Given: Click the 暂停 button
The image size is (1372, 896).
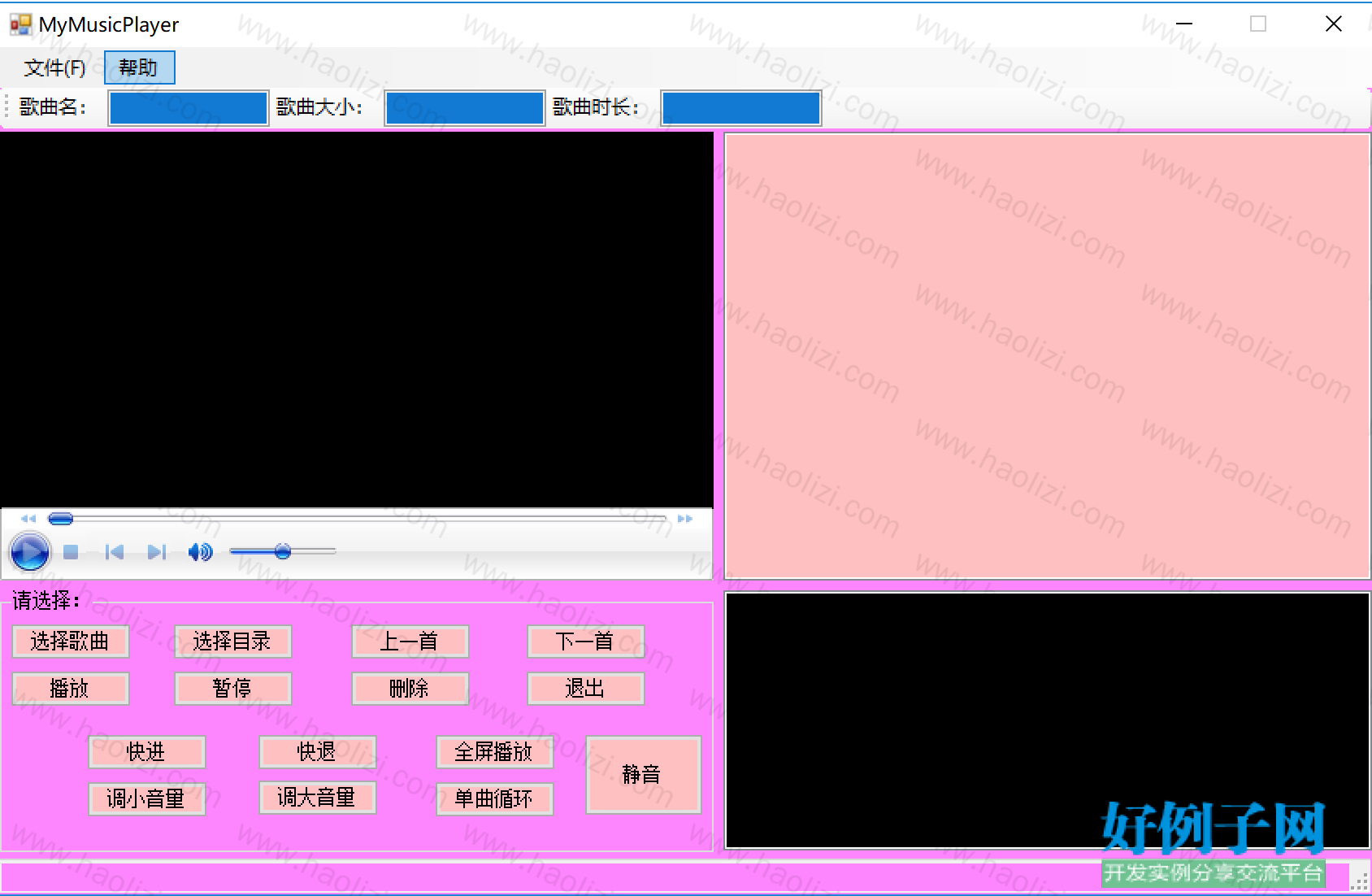Looking at the screenshot, I should coord(233,689).
